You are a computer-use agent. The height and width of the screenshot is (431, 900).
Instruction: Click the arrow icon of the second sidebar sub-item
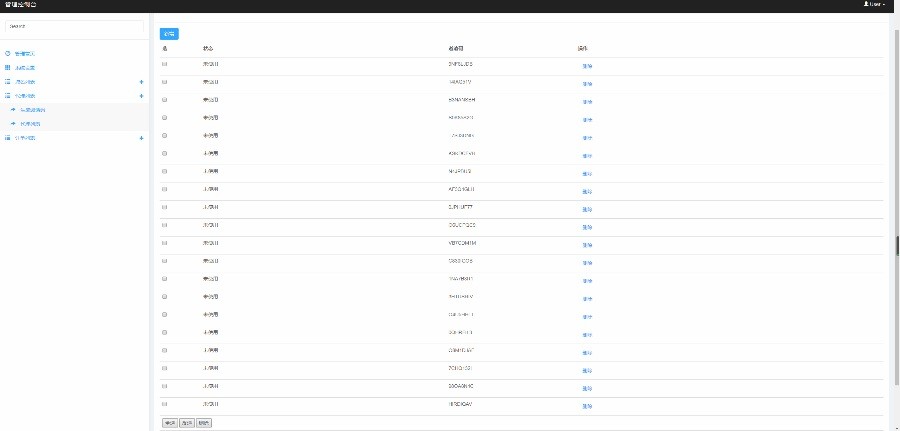[x=13, y=123]
